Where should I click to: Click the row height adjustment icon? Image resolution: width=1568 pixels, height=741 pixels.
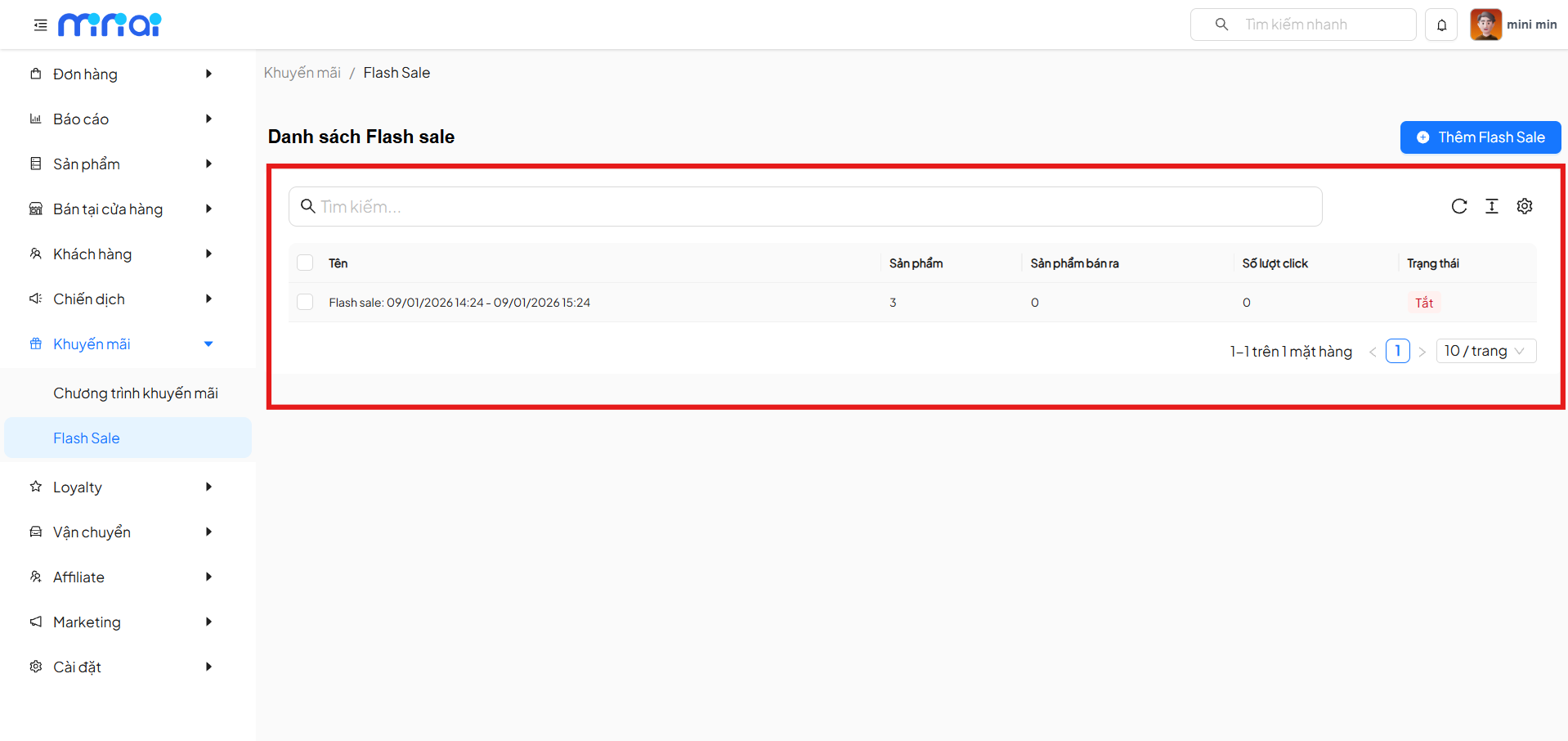(1492, 206)
